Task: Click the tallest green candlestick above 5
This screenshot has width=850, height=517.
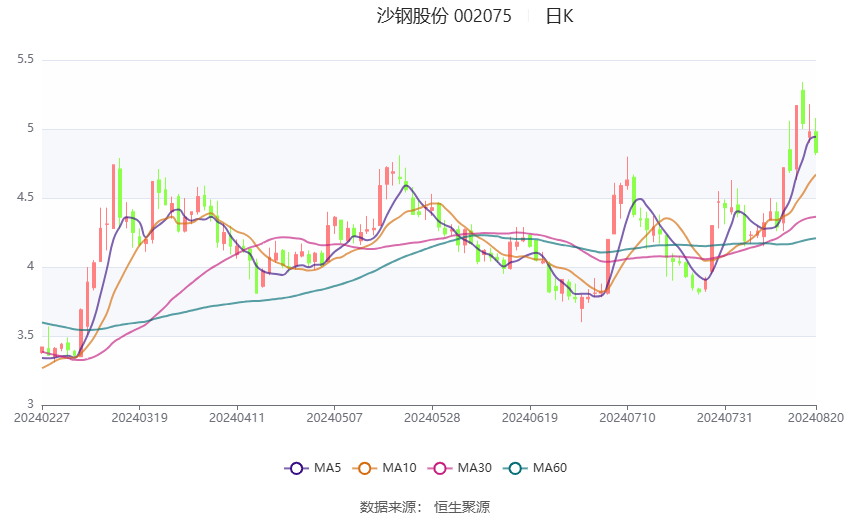Action: pos(802,107)
